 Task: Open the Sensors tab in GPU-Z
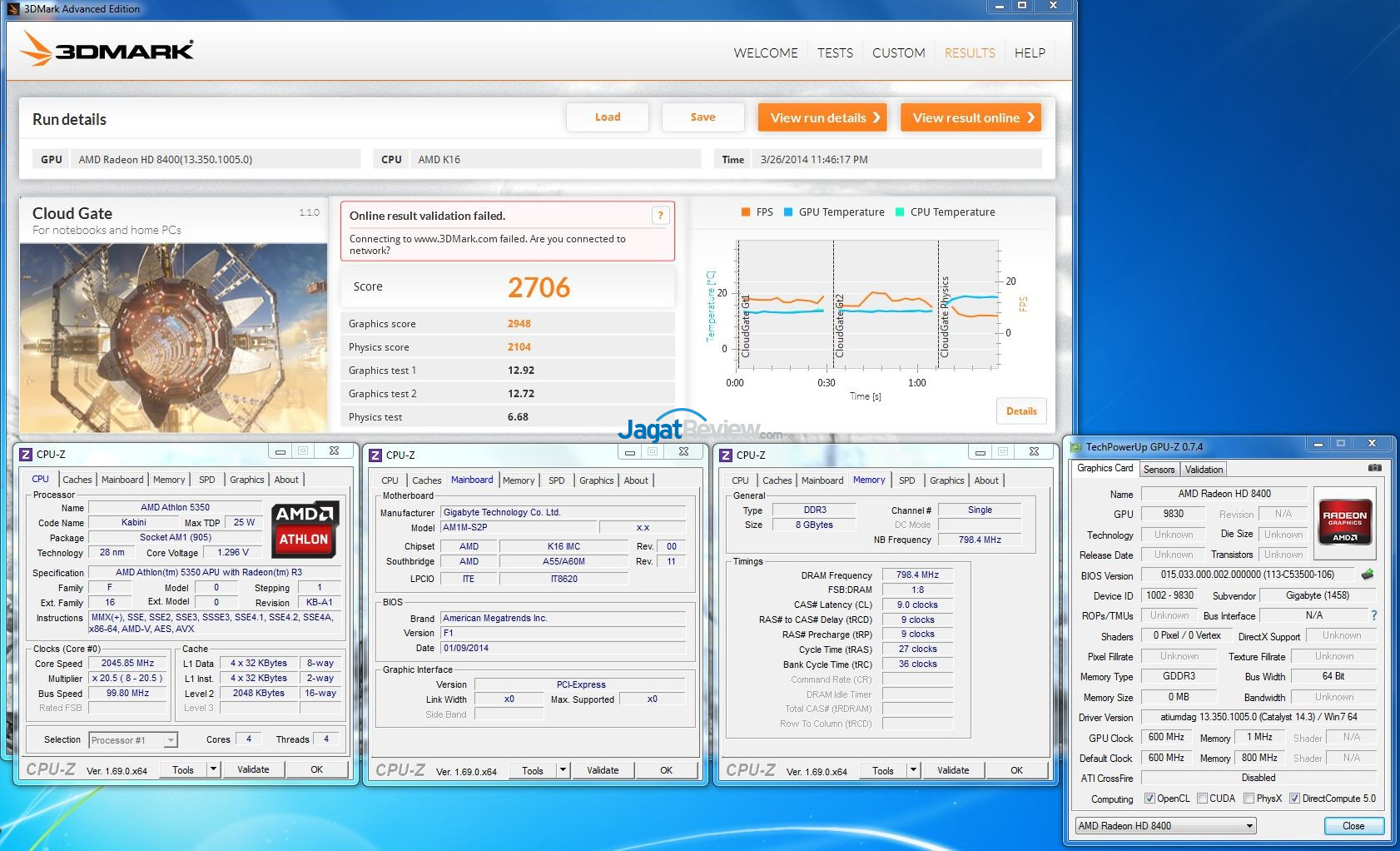1159,470
